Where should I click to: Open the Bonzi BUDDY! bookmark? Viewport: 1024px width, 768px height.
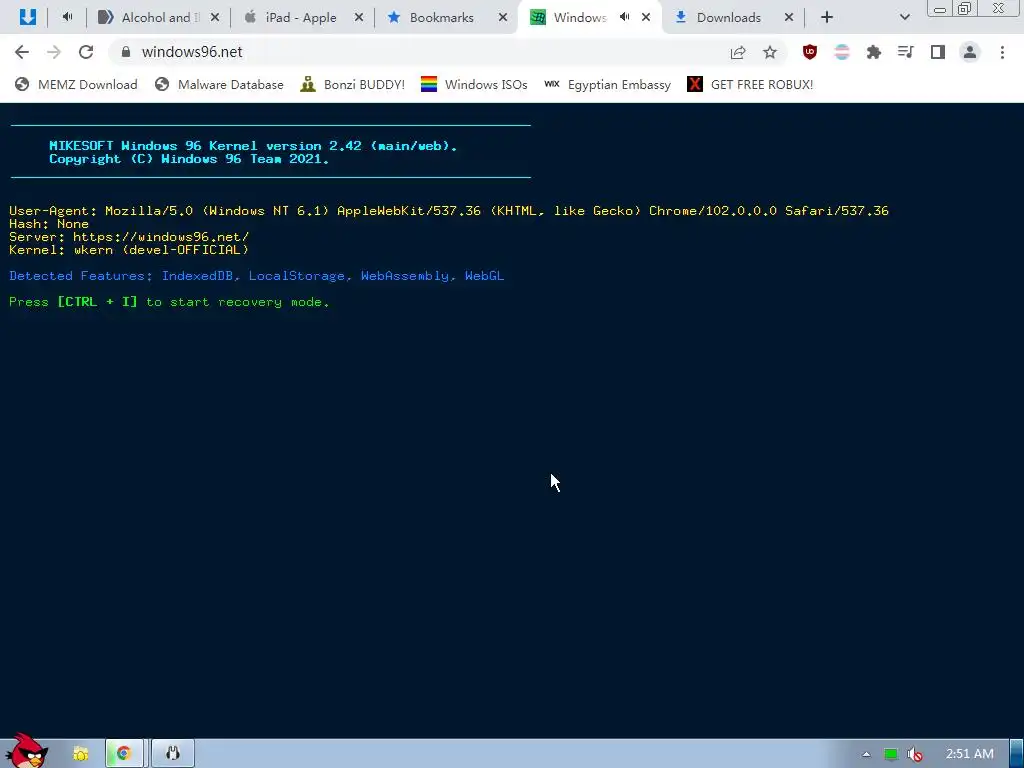coord(353,84)
